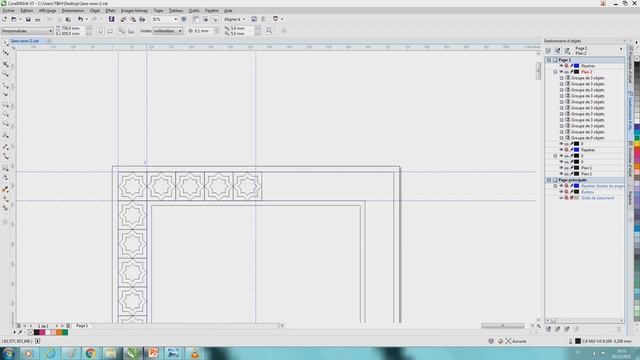Click the Undo arrow icon
The width and height of the screenshot is (640, 360).
coord(80,19)
